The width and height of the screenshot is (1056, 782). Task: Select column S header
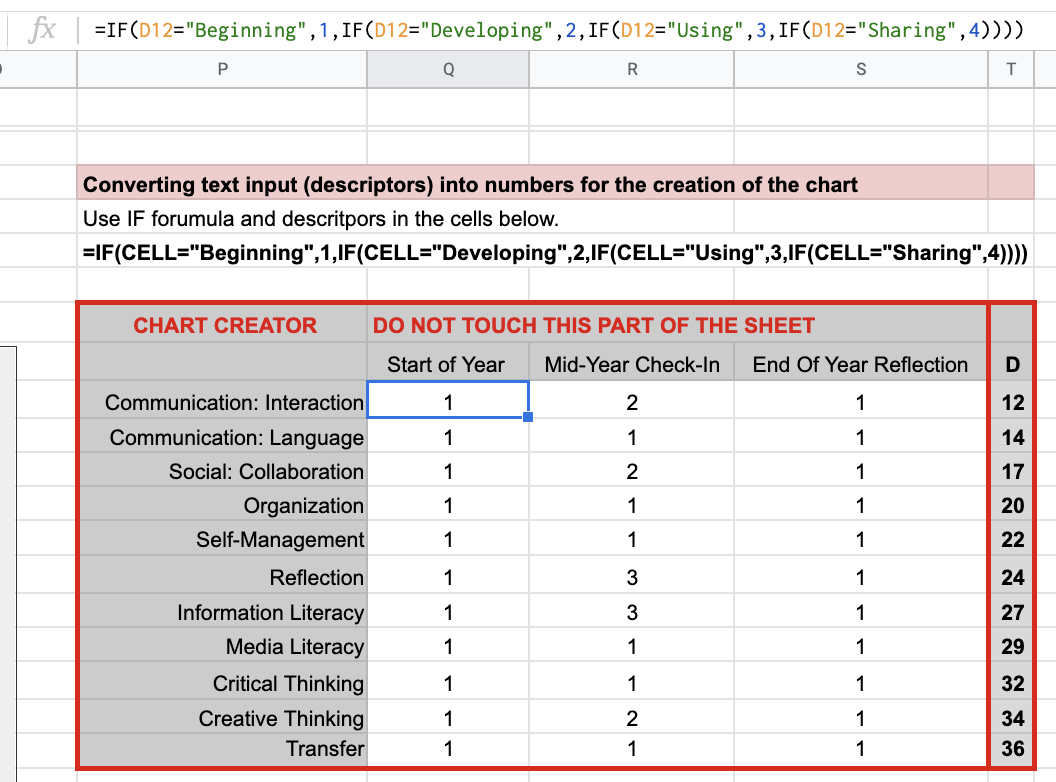(x=861, y=69)
